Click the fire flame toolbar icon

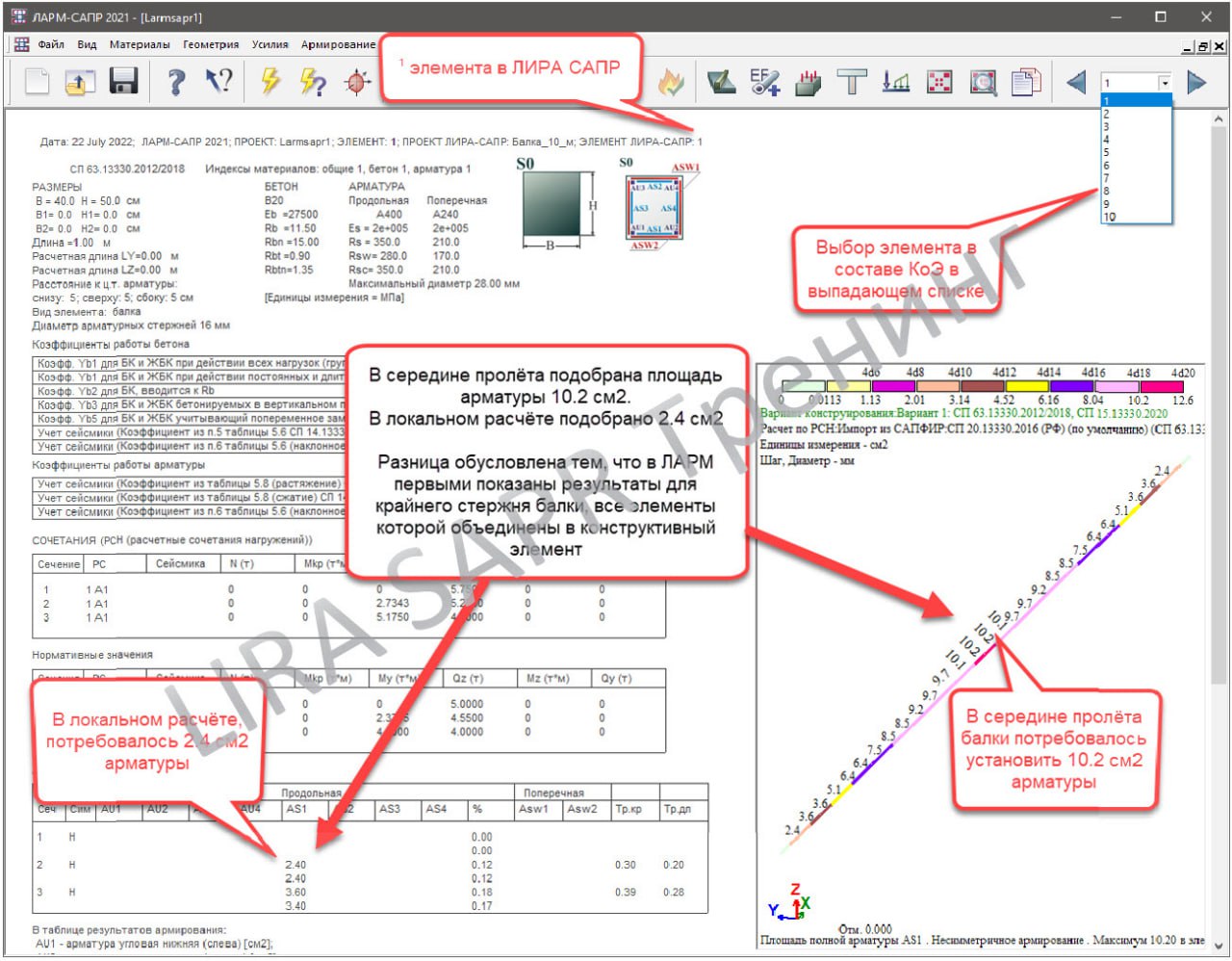point(671,81)
